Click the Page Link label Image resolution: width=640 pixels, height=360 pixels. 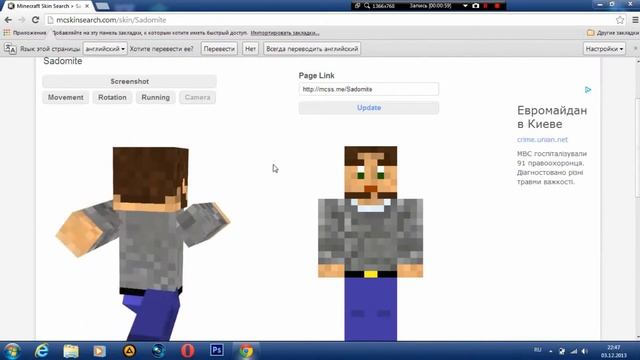[x=316, y=76]
